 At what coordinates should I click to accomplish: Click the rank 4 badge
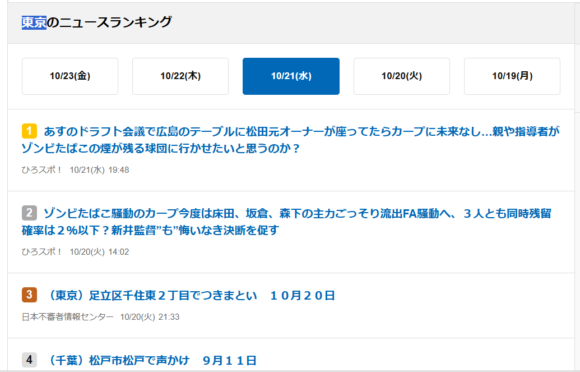[29, 360]
